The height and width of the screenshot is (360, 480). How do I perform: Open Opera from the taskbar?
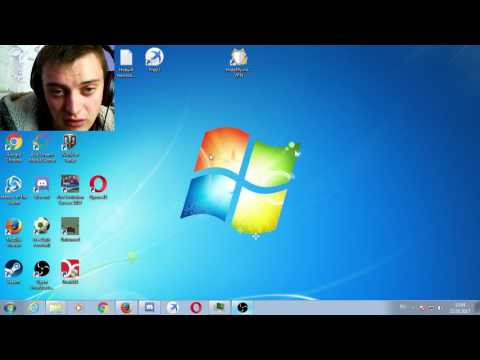(x=196, y=307)
